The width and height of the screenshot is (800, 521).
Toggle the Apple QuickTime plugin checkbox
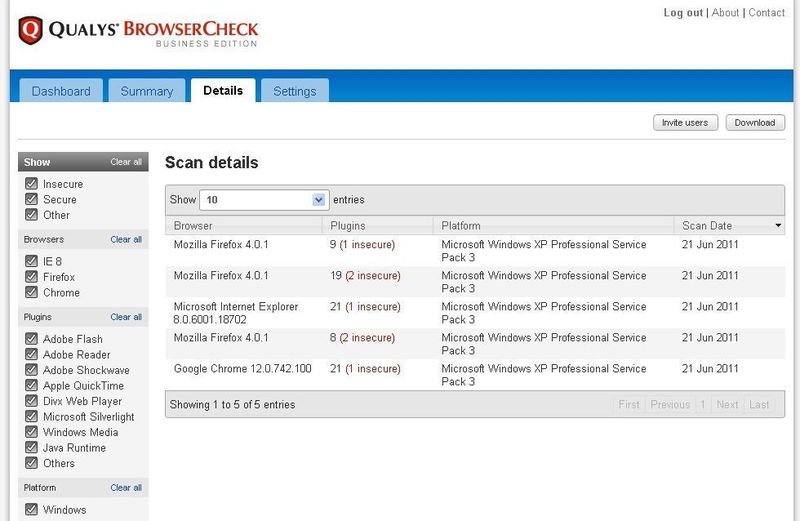pos(31,385)
